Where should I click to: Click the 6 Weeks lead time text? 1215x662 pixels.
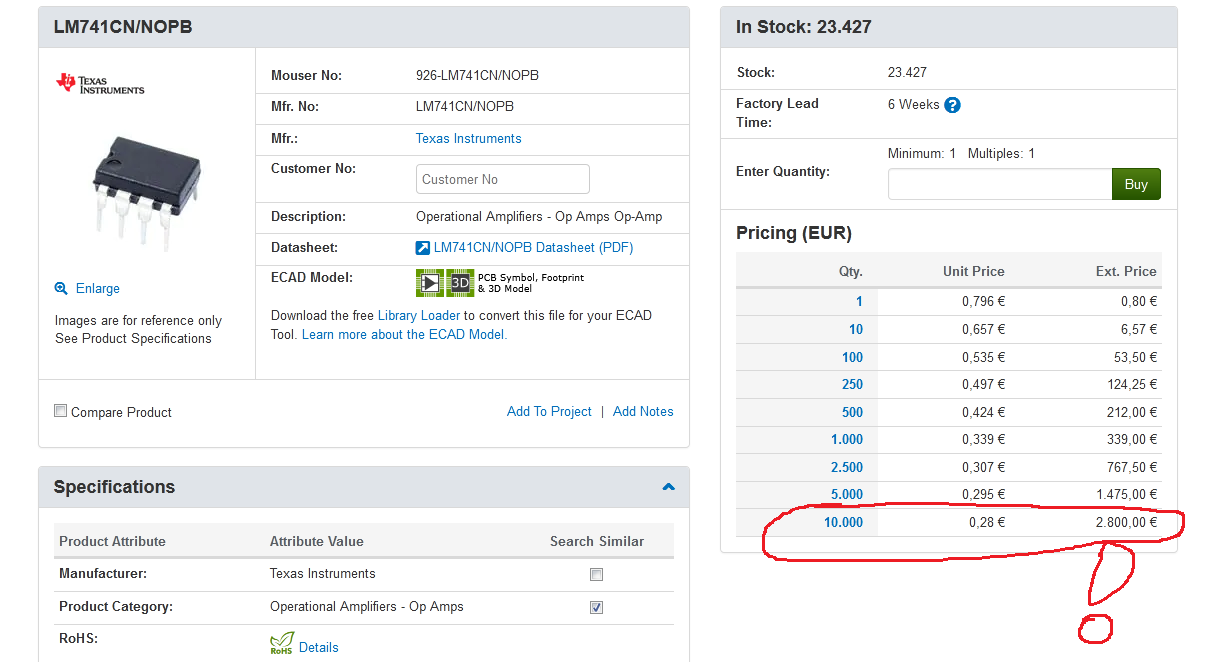tap(914, 104)
